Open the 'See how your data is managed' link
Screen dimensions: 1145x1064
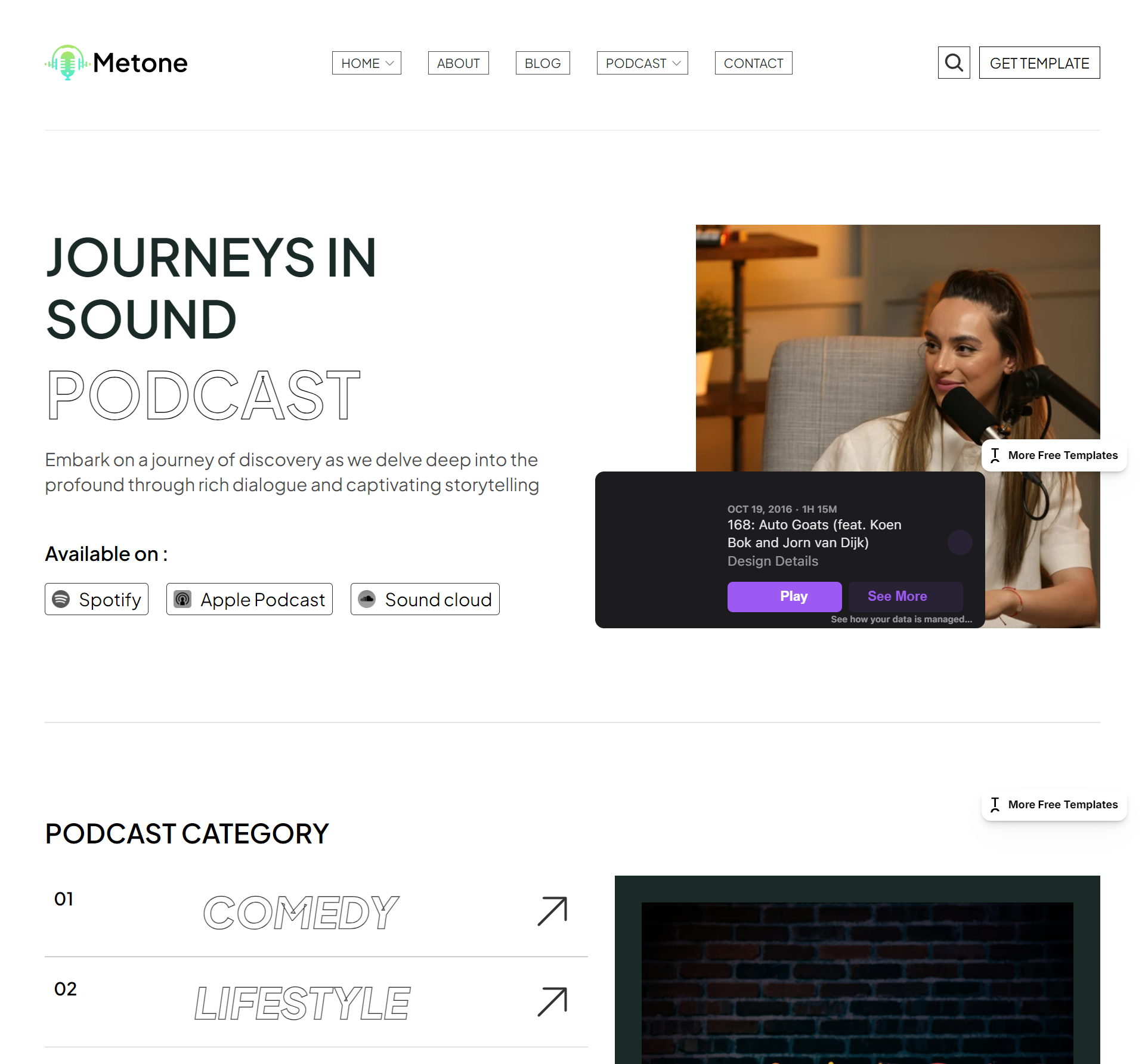click(900, 619)
